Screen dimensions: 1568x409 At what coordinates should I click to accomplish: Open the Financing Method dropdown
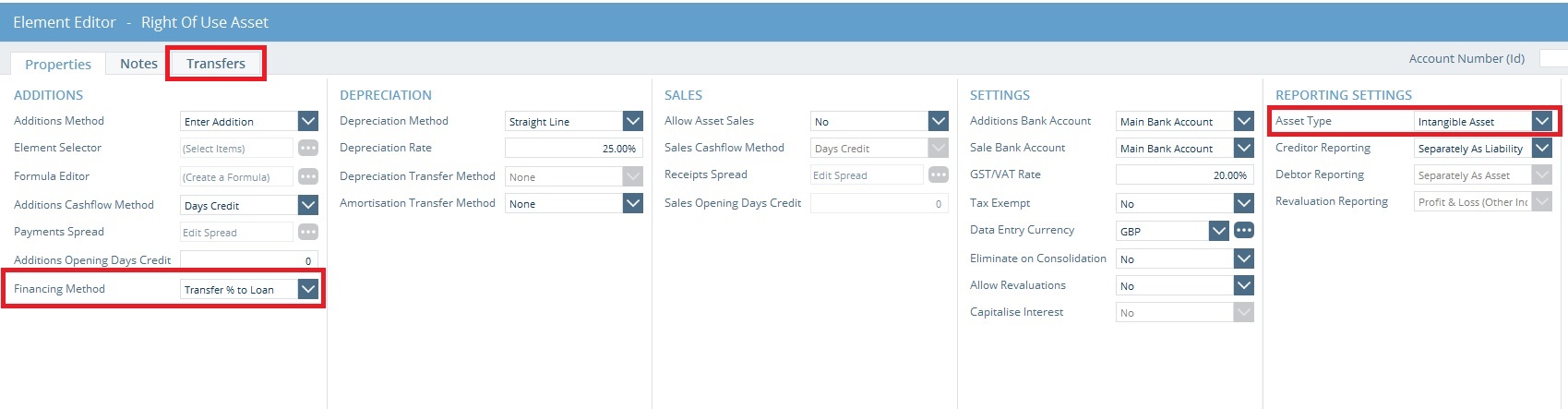click(308, 289)
